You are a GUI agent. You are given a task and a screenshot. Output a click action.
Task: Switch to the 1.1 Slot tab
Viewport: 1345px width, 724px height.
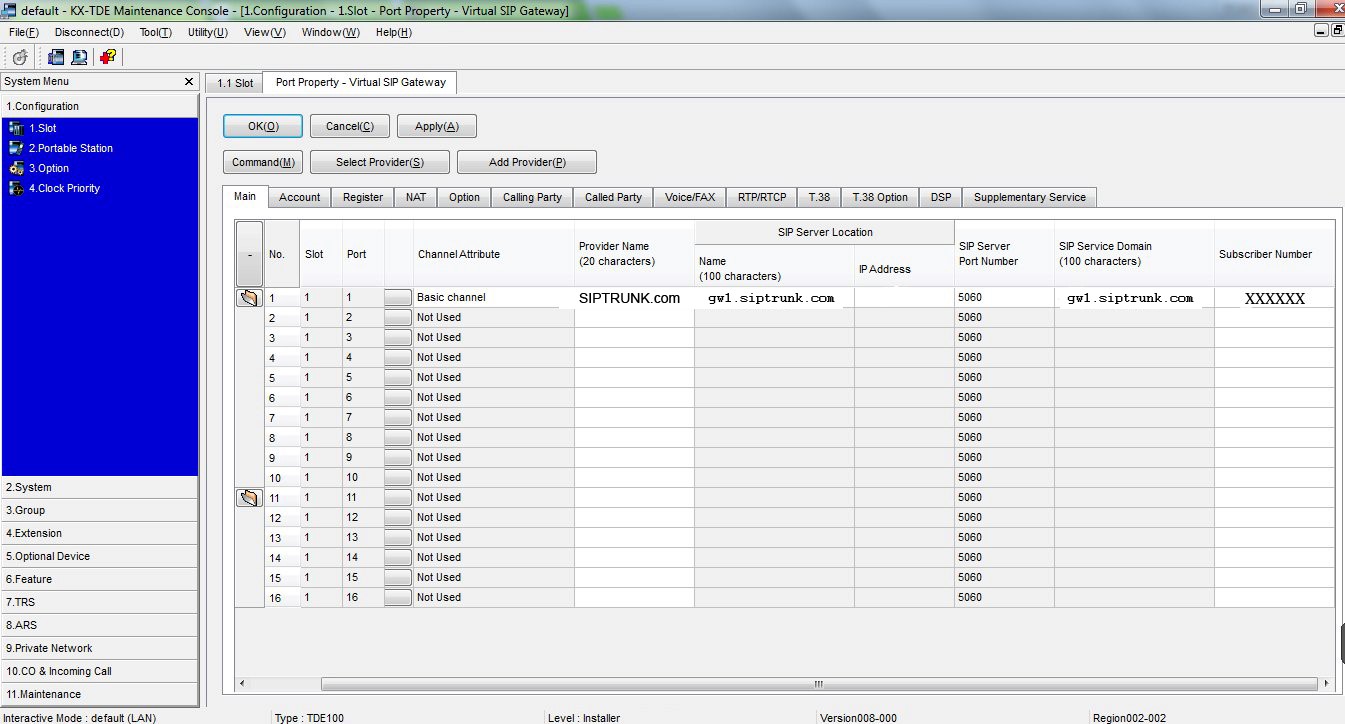click(x=235, y=83)
